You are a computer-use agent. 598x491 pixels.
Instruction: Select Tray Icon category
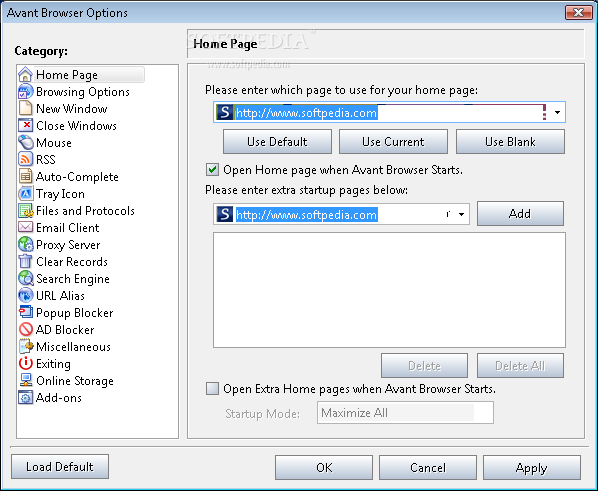(60, 194)
